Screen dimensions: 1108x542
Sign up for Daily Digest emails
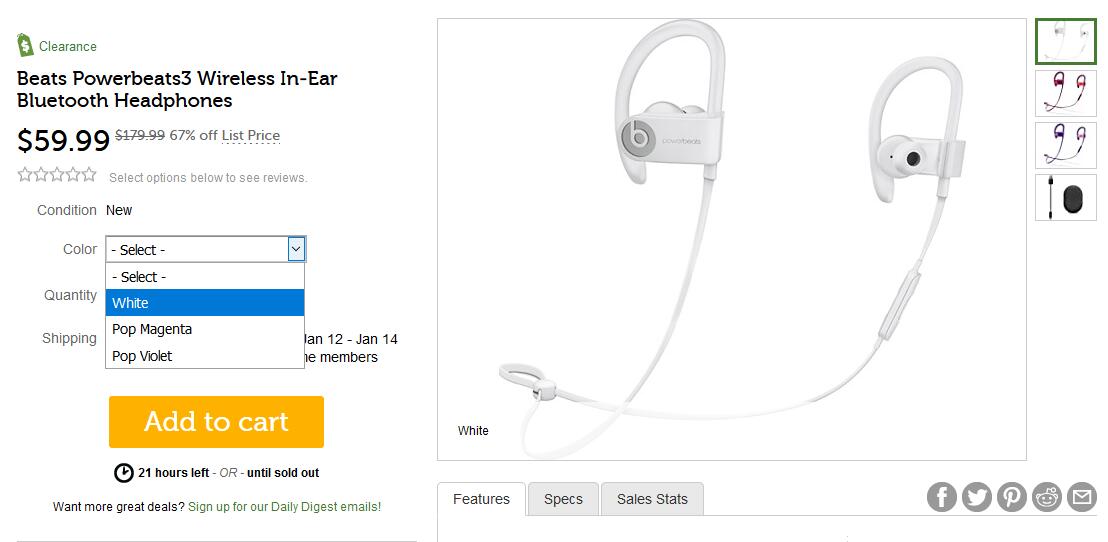pos(285,507)
